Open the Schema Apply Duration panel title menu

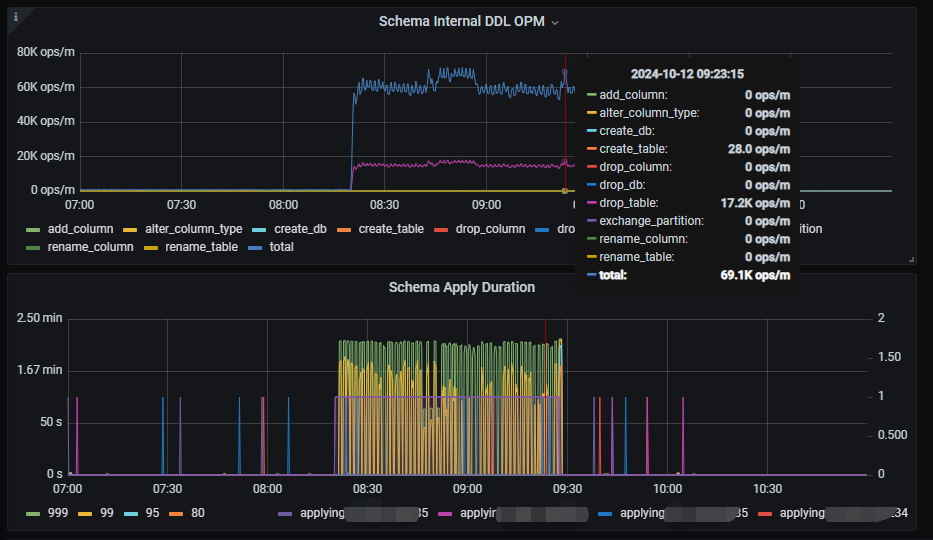(x=461, y=287)
